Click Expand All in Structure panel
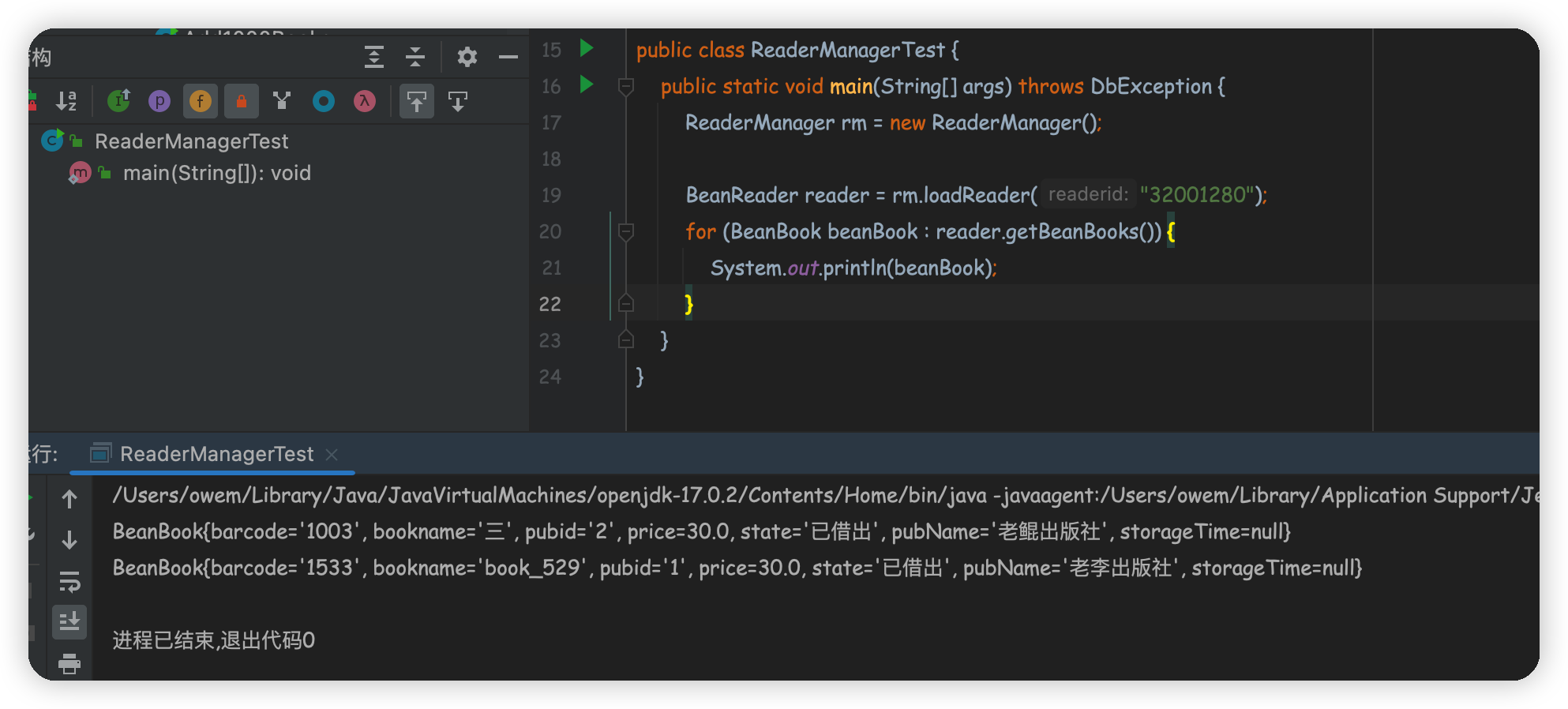This screenshot has width=1568, height=709. tap(374, 57)
